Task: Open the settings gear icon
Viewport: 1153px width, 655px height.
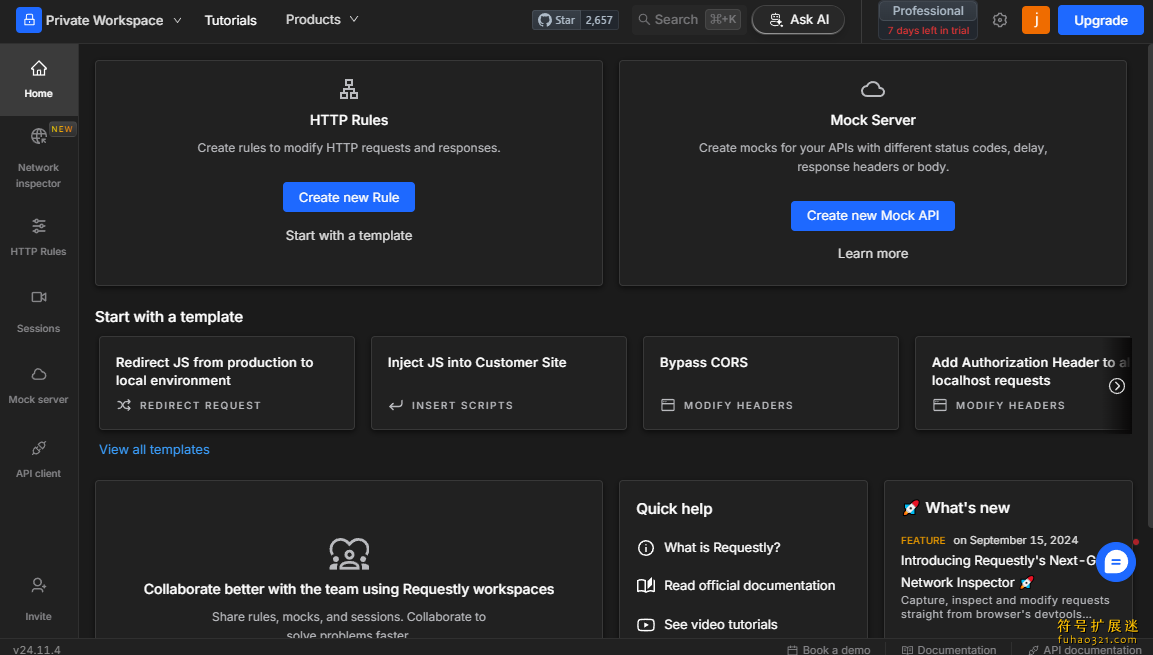Action: pos(999,21)
